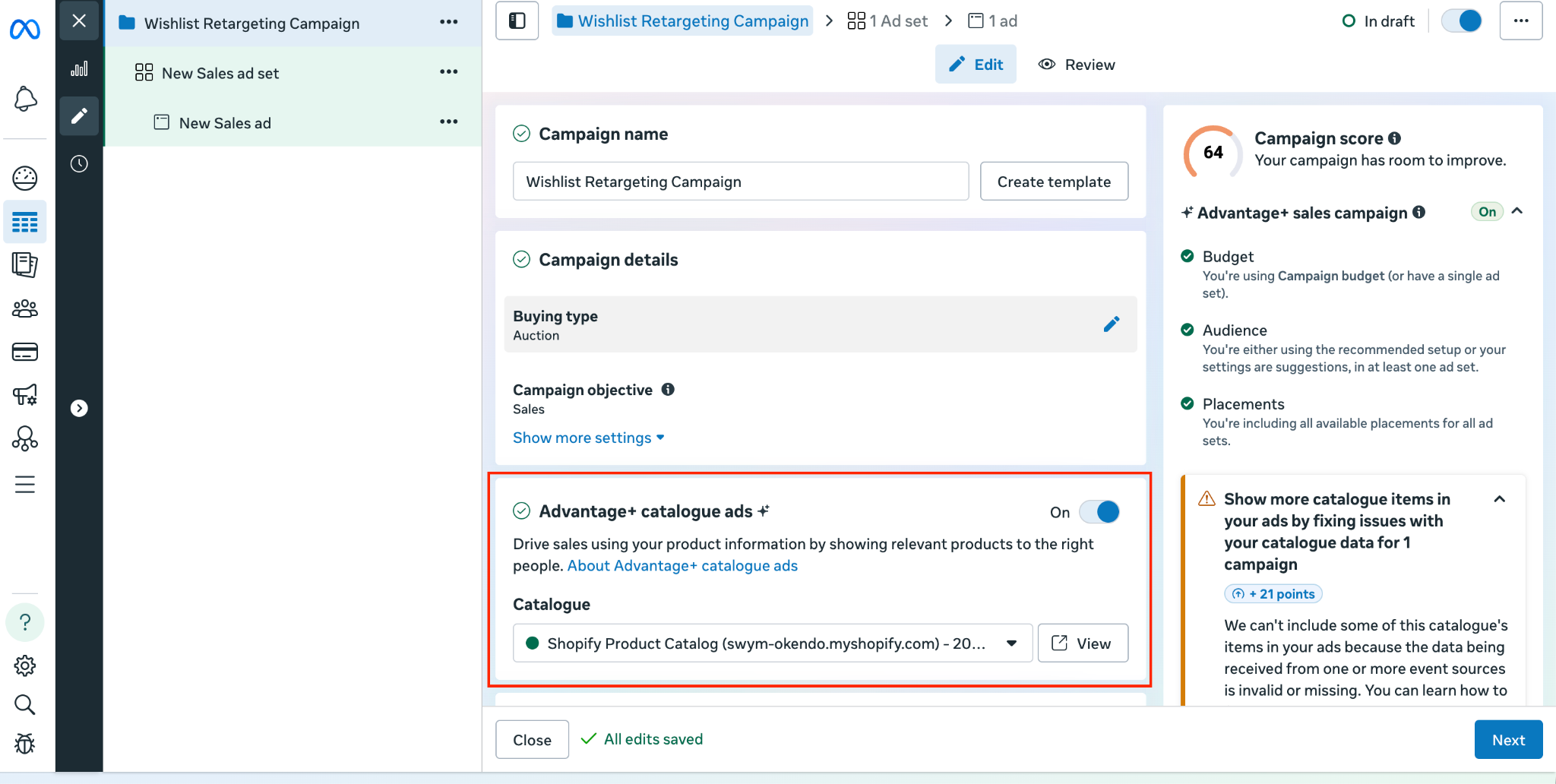Click the Close button

(x=532, y=740)
